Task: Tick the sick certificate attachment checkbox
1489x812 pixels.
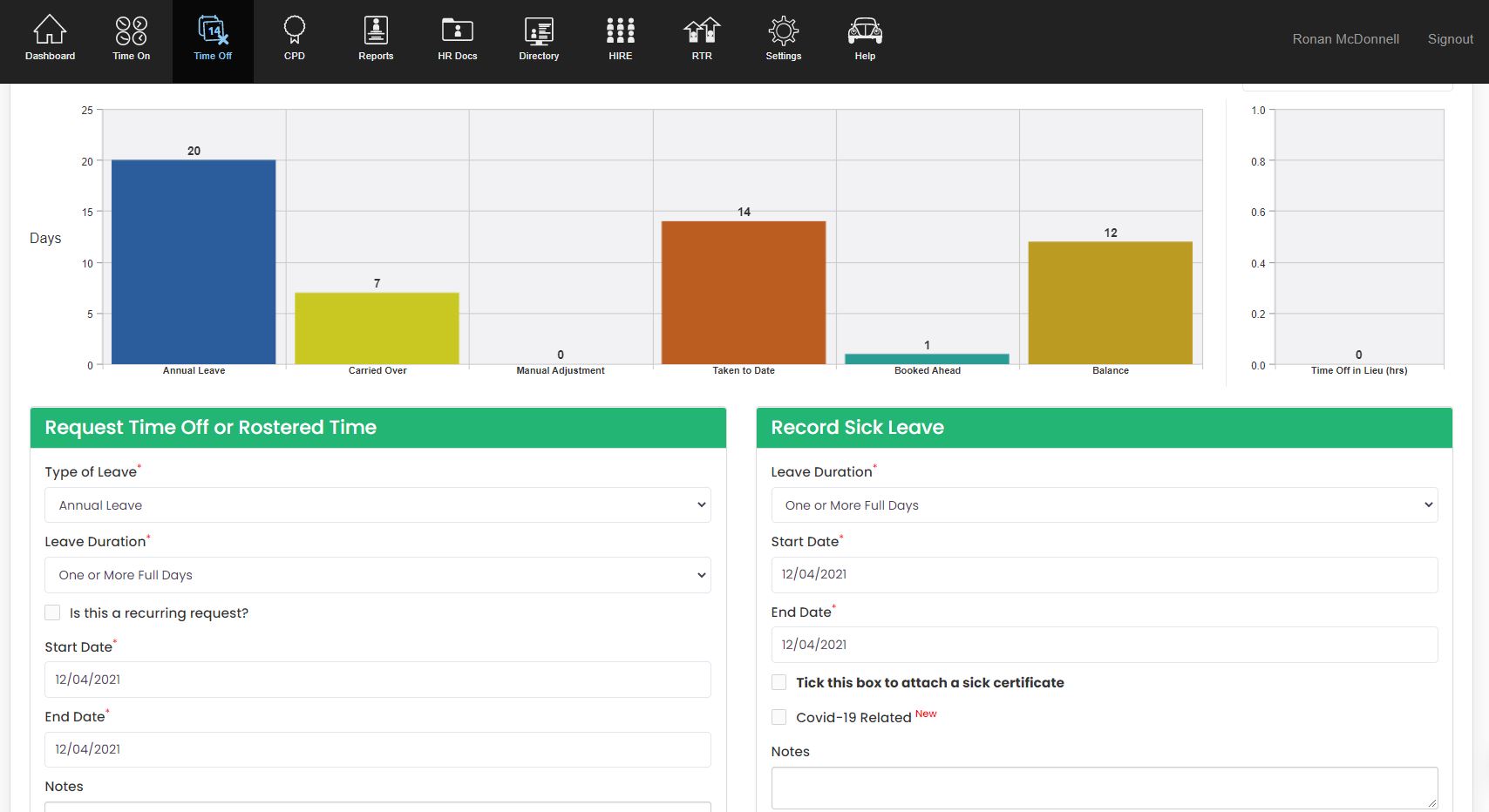Action: (778, 682)
